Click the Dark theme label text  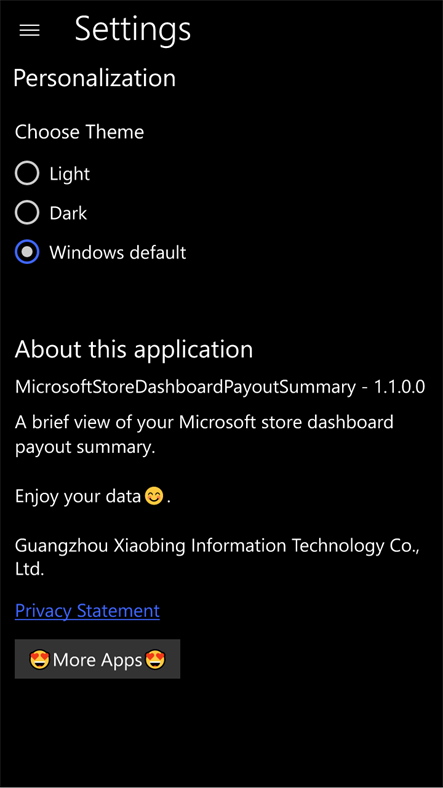68,213
